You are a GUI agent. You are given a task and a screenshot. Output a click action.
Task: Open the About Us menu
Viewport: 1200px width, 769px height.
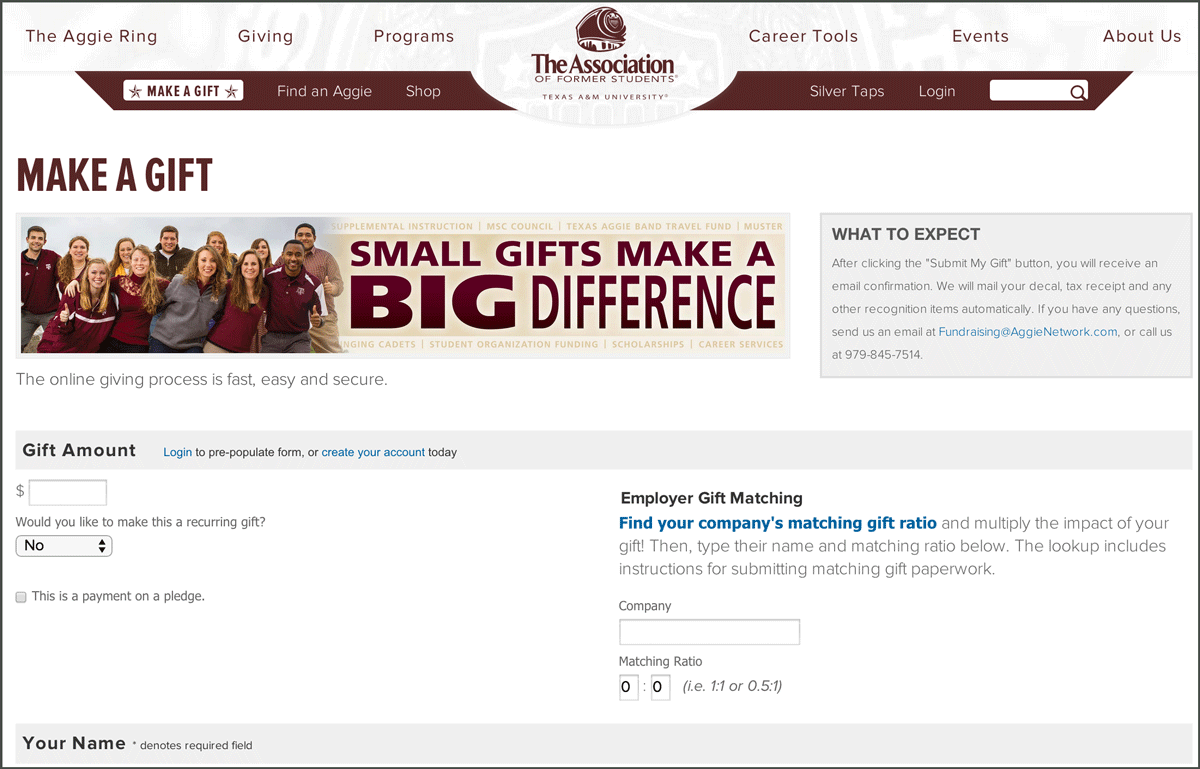(x=1142, y=36)
